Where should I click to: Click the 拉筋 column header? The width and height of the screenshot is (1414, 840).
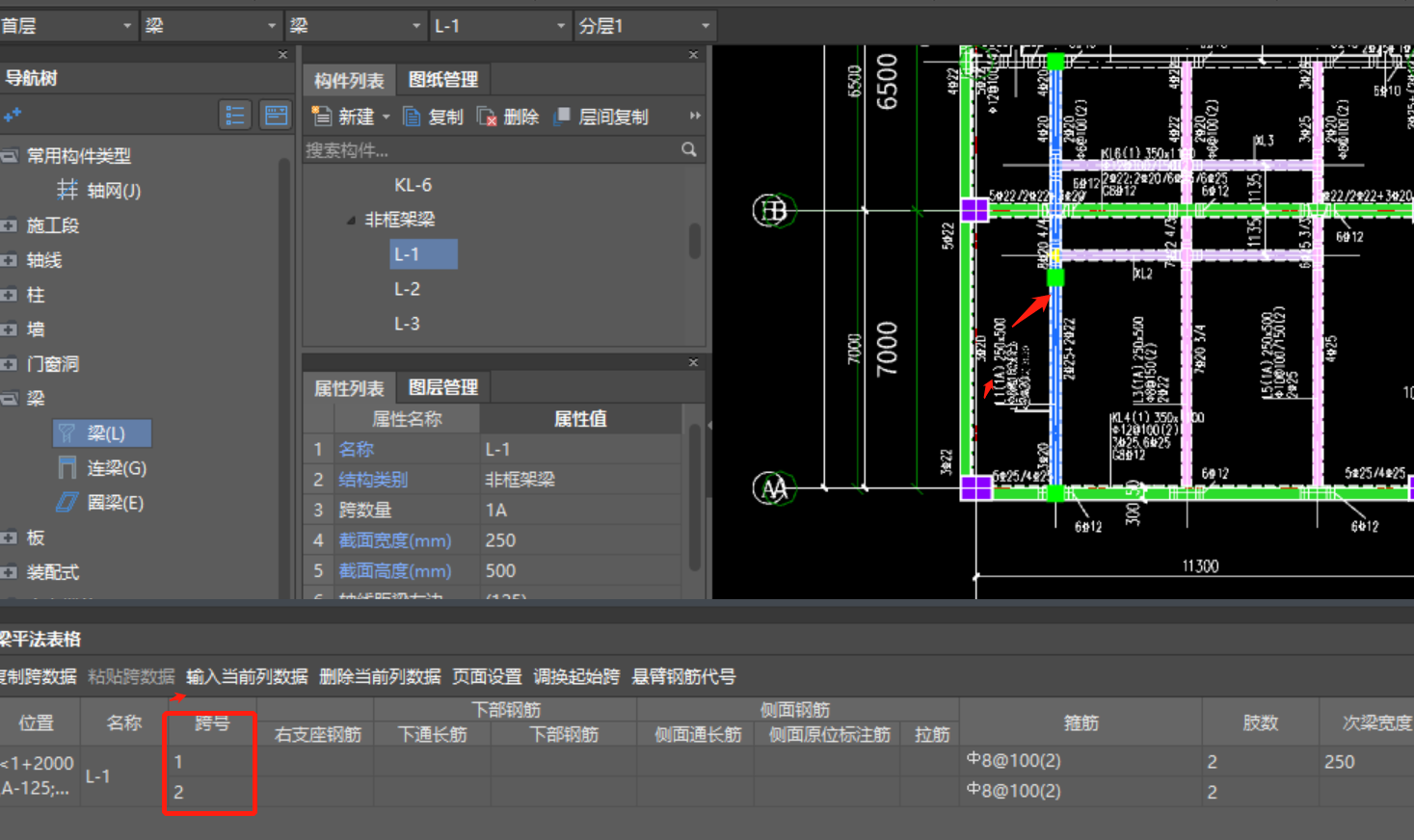click(931, 734)
